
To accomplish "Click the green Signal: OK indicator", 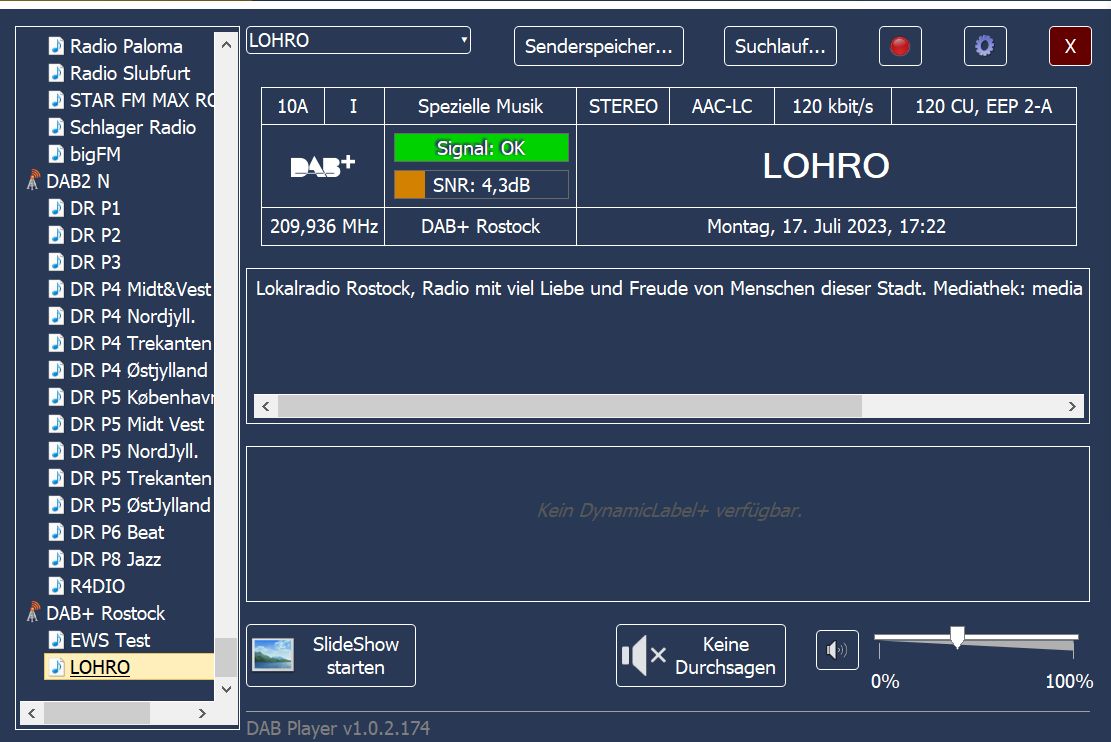I will pos(481,148).
